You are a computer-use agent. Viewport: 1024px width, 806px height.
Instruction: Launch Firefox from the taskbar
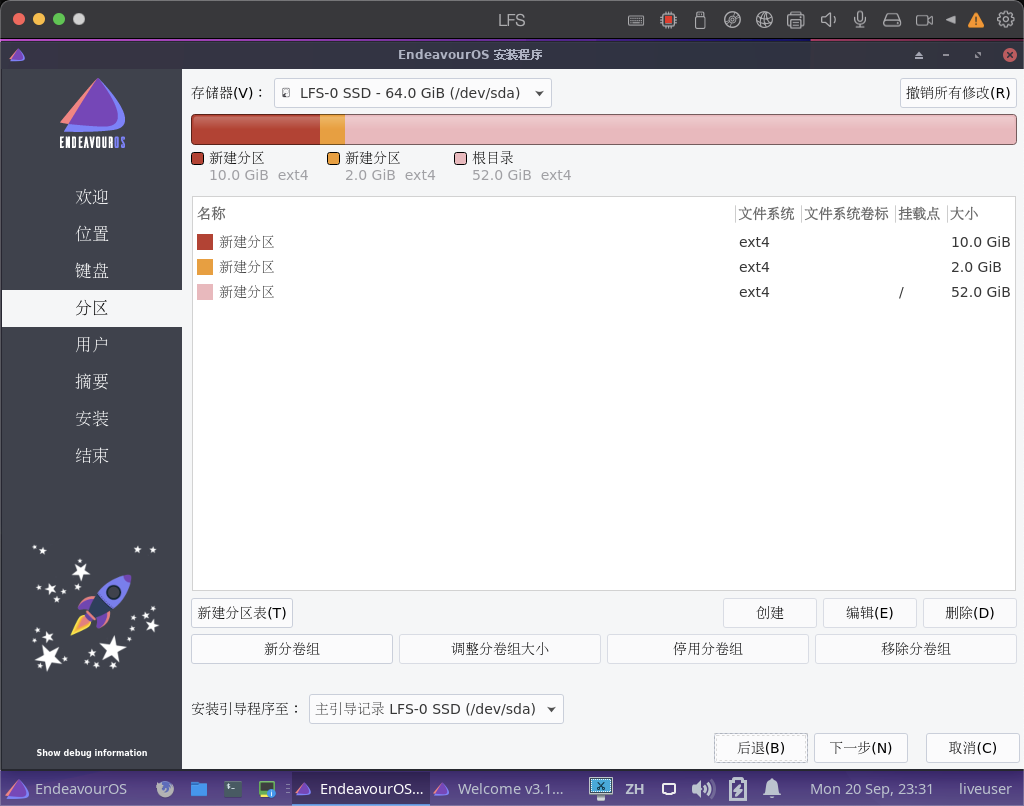click(165, 788)
